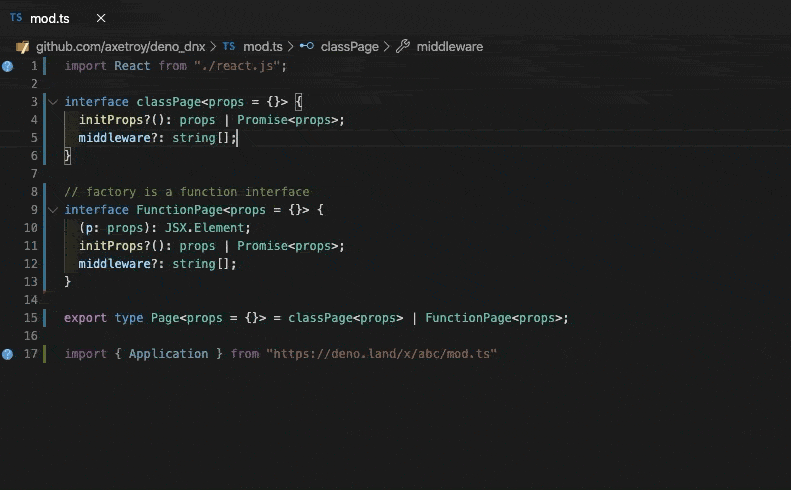
Task: Click middleware on line 5
Action: click(115, 138)
